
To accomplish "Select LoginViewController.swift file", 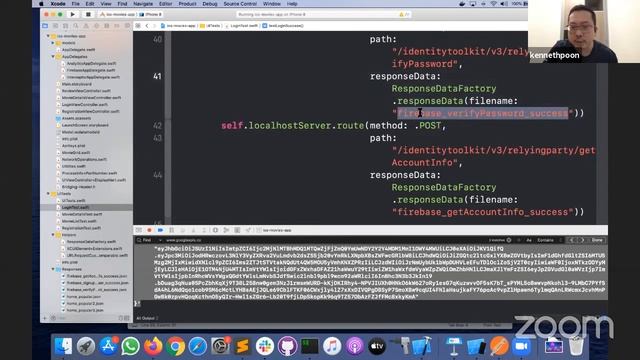I will [x=85, y=104].
